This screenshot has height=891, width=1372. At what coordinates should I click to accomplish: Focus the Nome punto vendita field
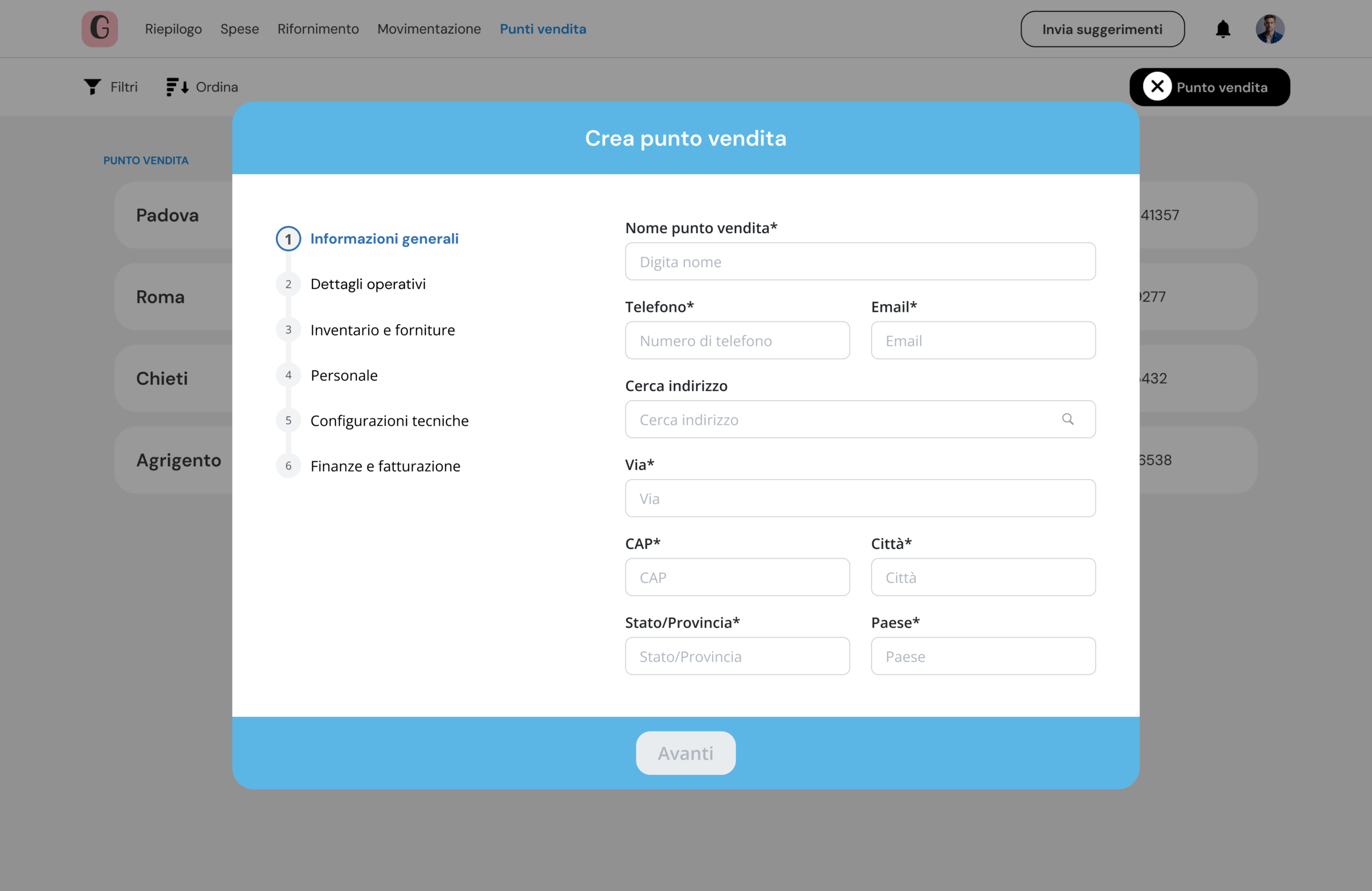pyautogui.click(x=860, y=261)
